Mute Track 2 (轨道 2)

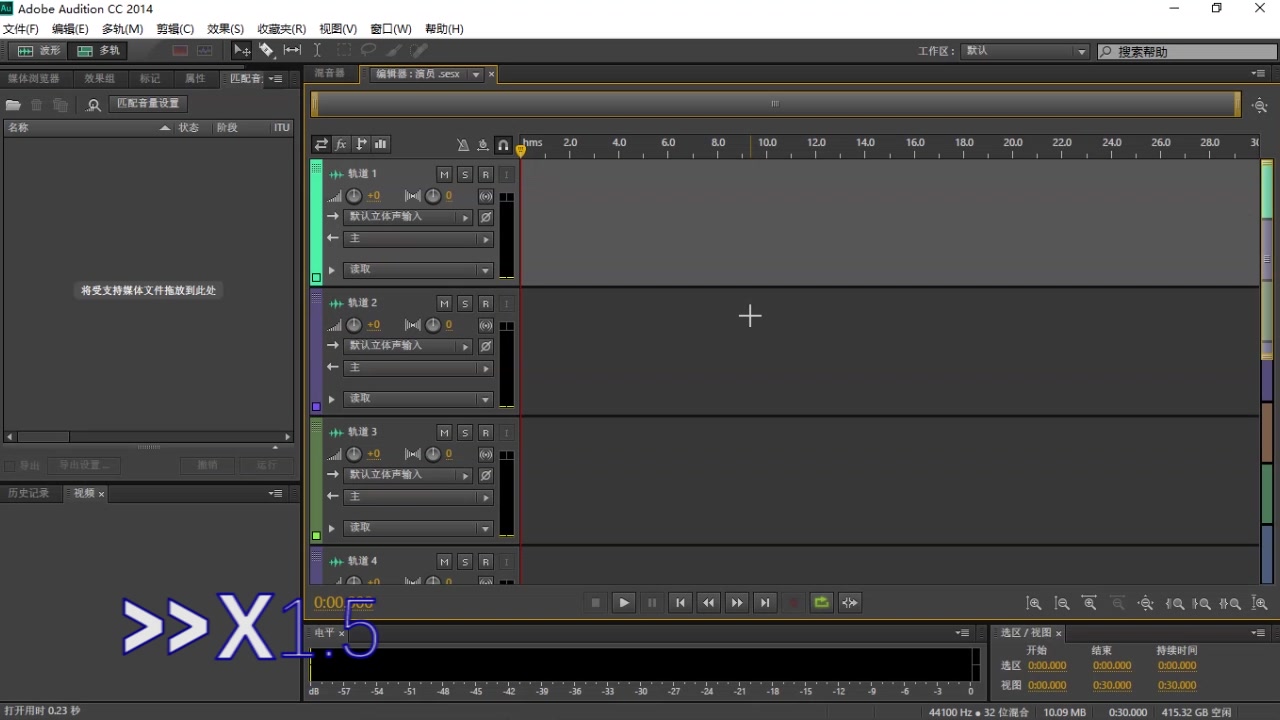click(x=444, y=303)
